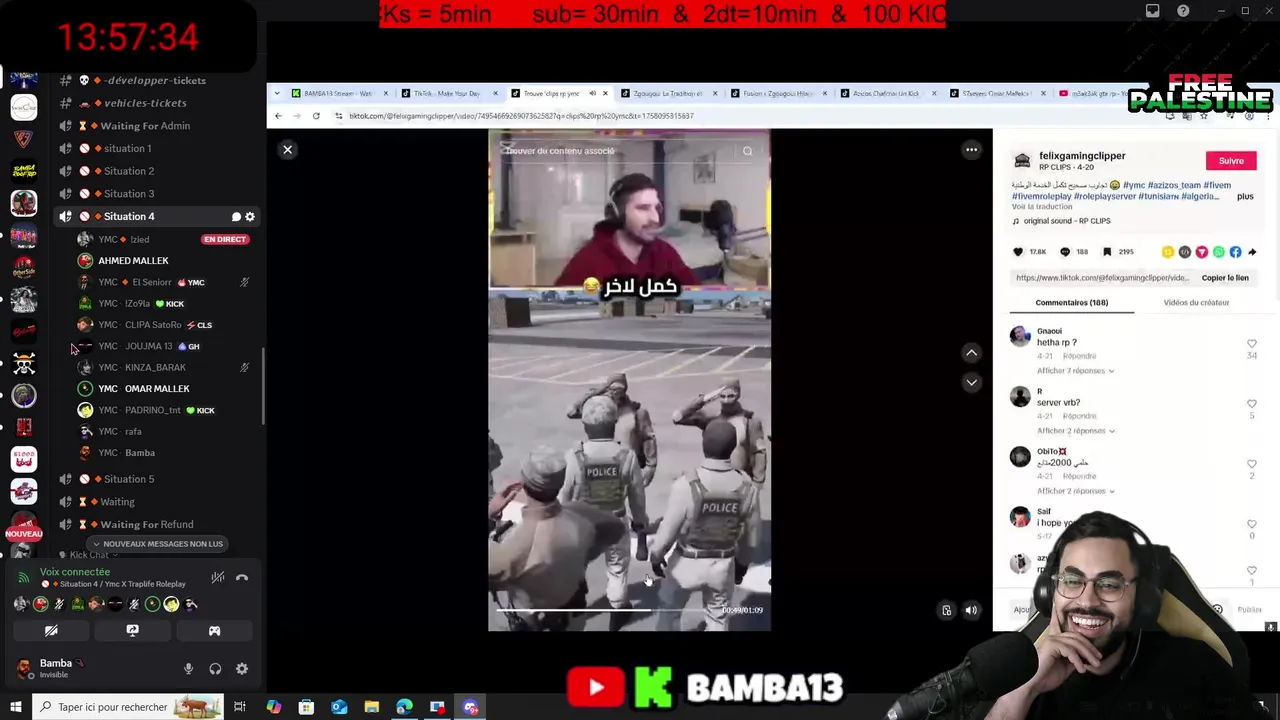
Task: Open the #ymc hashtag link
Action: point(1133,185)
